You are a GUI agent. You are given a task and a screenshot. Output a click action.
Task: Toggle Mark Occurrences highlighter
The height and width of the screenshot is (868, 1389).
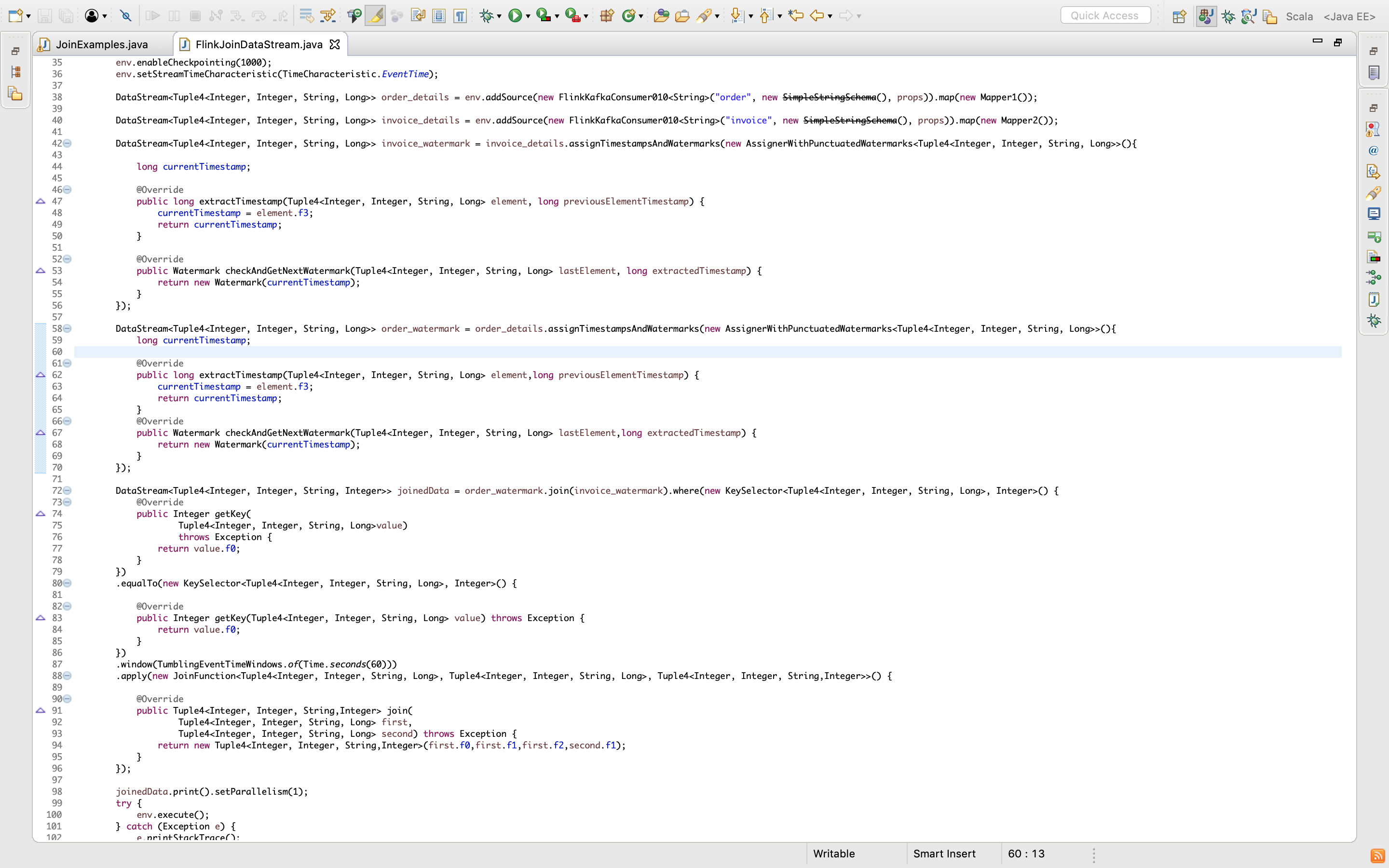click(x=375, y=15)
